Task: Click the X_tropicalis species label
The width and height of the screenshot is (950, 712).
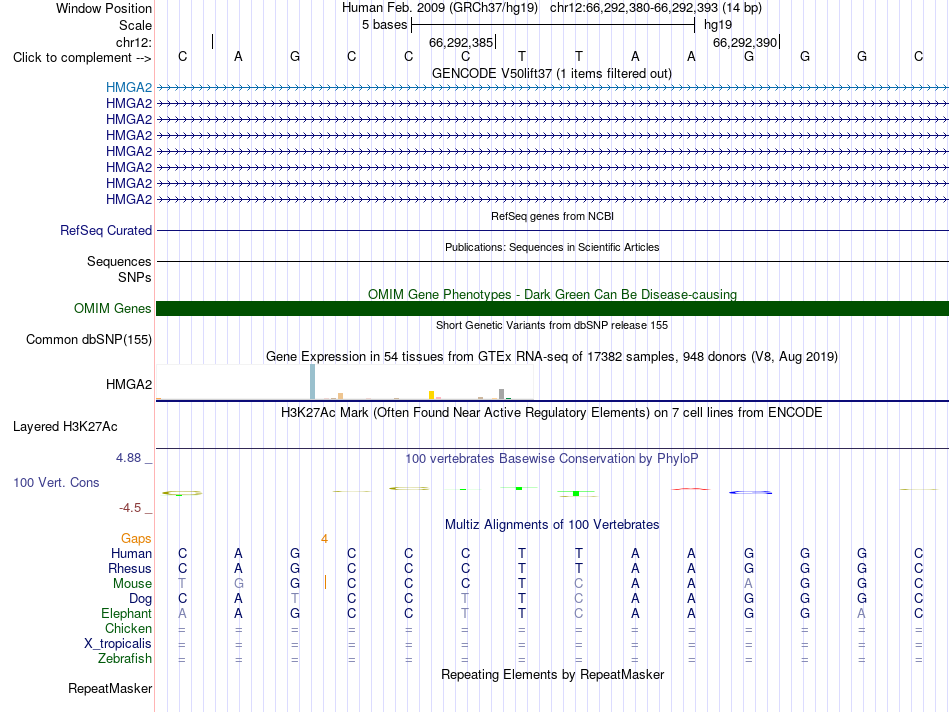Action: tap(118, 644)
